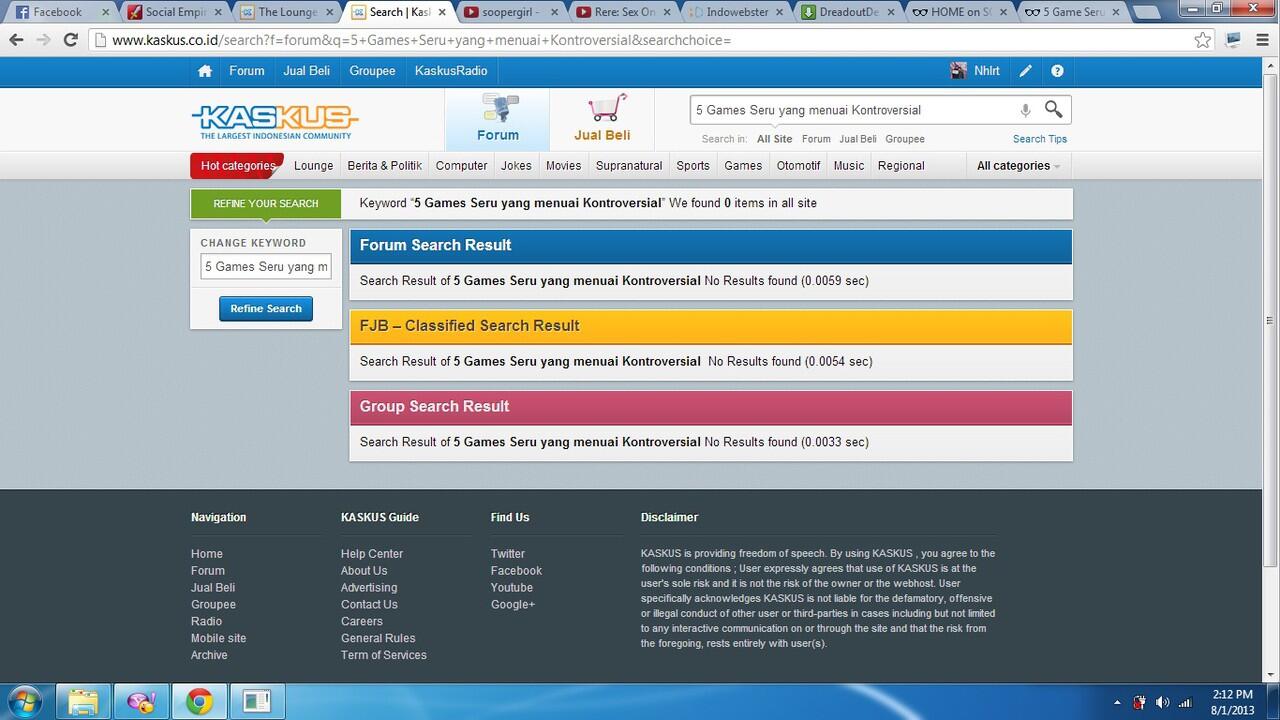Switch to The Lounge browser tab

point(287,12)
